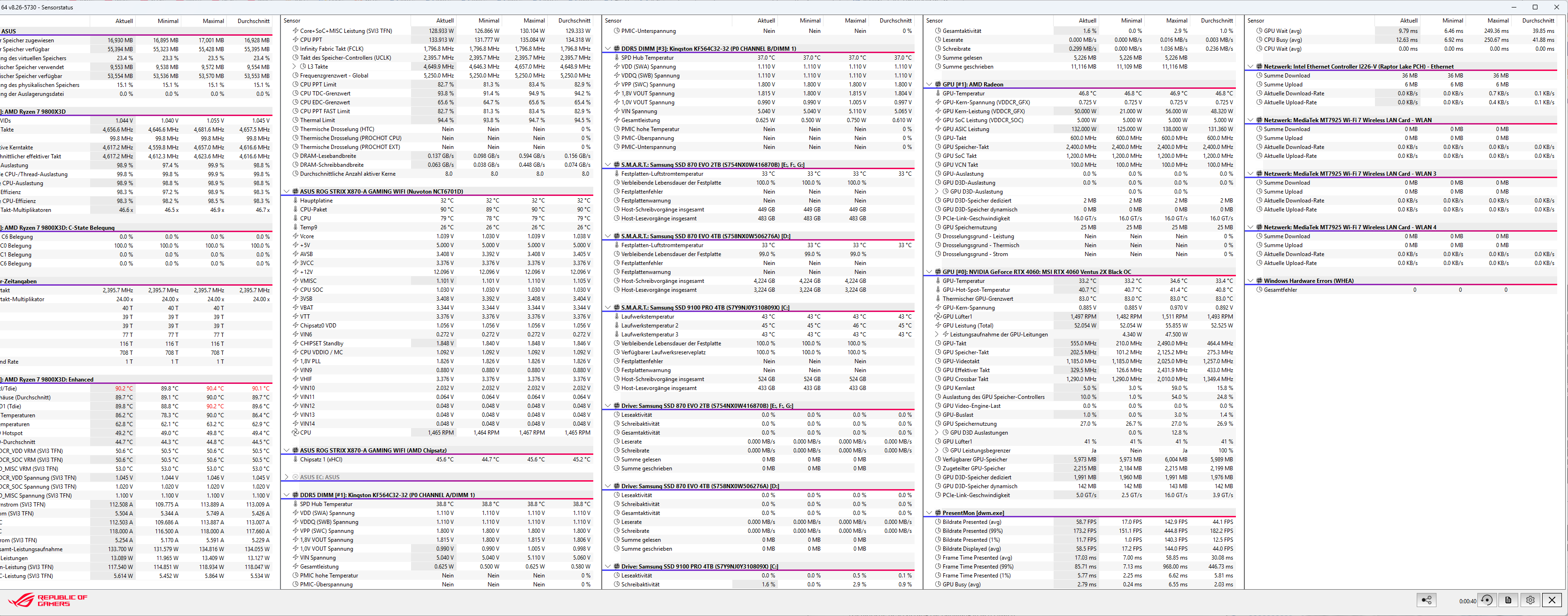The width and height of the screenshot is (1568, 616).
Task: Collapse Windows Hardware Errors (WHEA) section
Action: (x=1250, y=281)
